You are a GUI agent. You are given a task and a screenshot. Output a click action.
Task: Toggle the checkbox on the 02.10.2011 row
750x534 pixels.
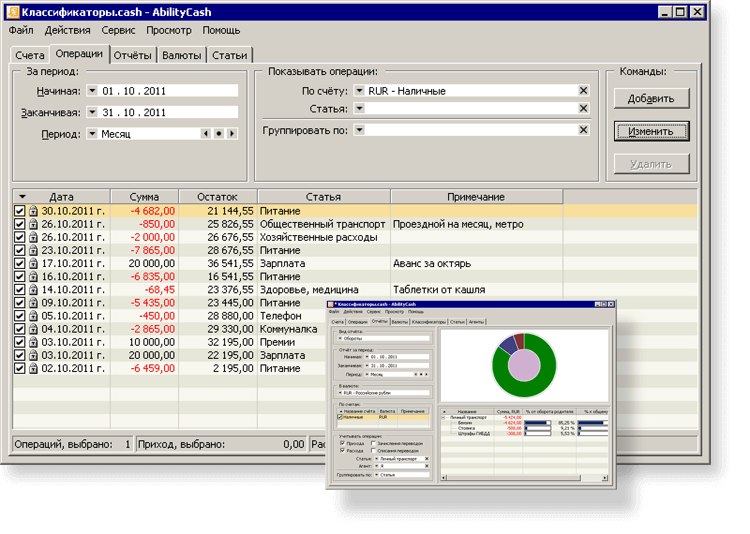tap(19, 368)
